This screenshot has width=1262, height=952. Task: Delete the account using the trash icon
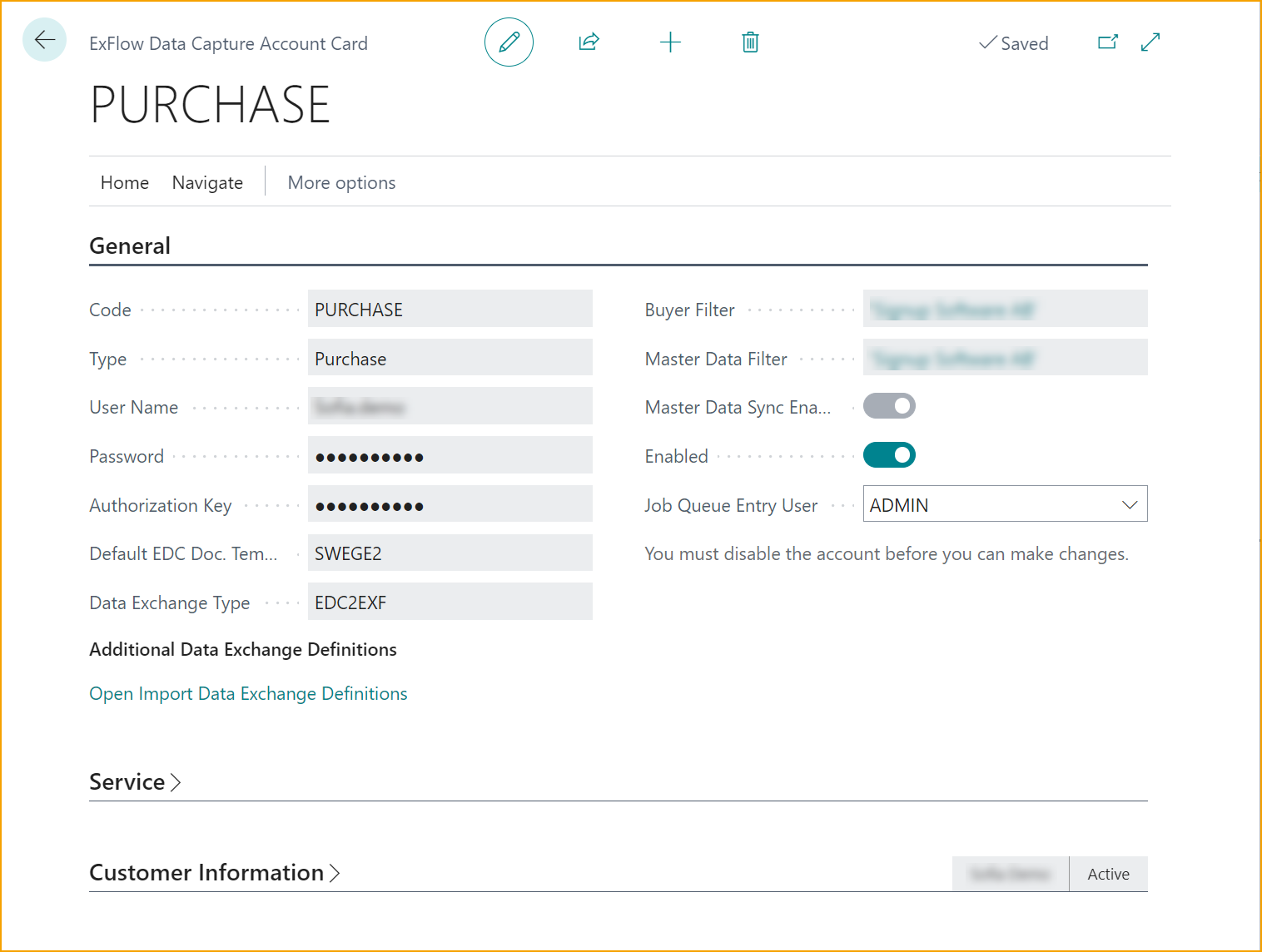749,42
